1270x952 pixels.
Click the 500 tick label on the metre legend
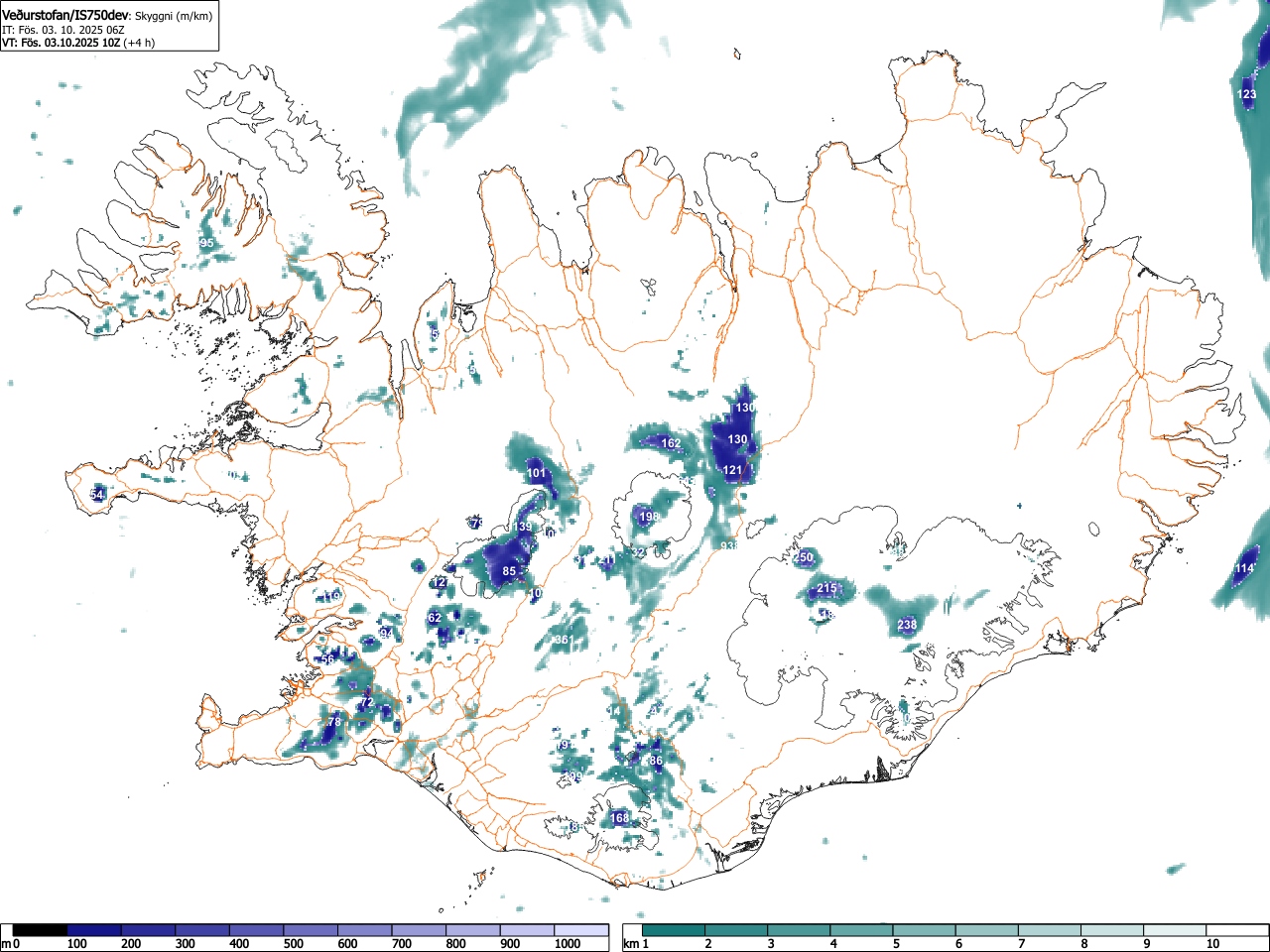click(293, 944)
